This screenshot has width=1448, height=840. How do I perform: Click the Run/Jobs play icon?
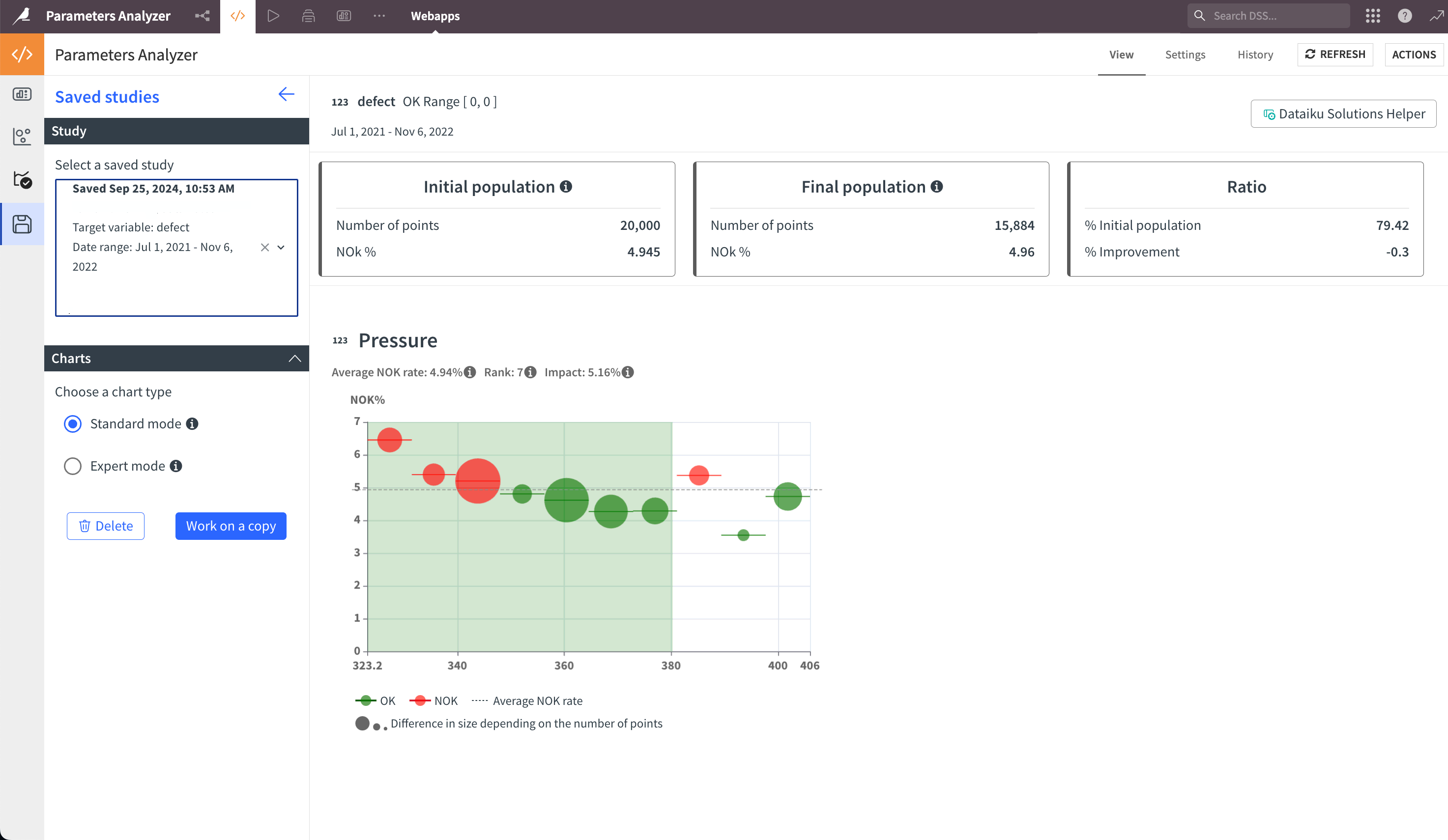coord(273,16)
